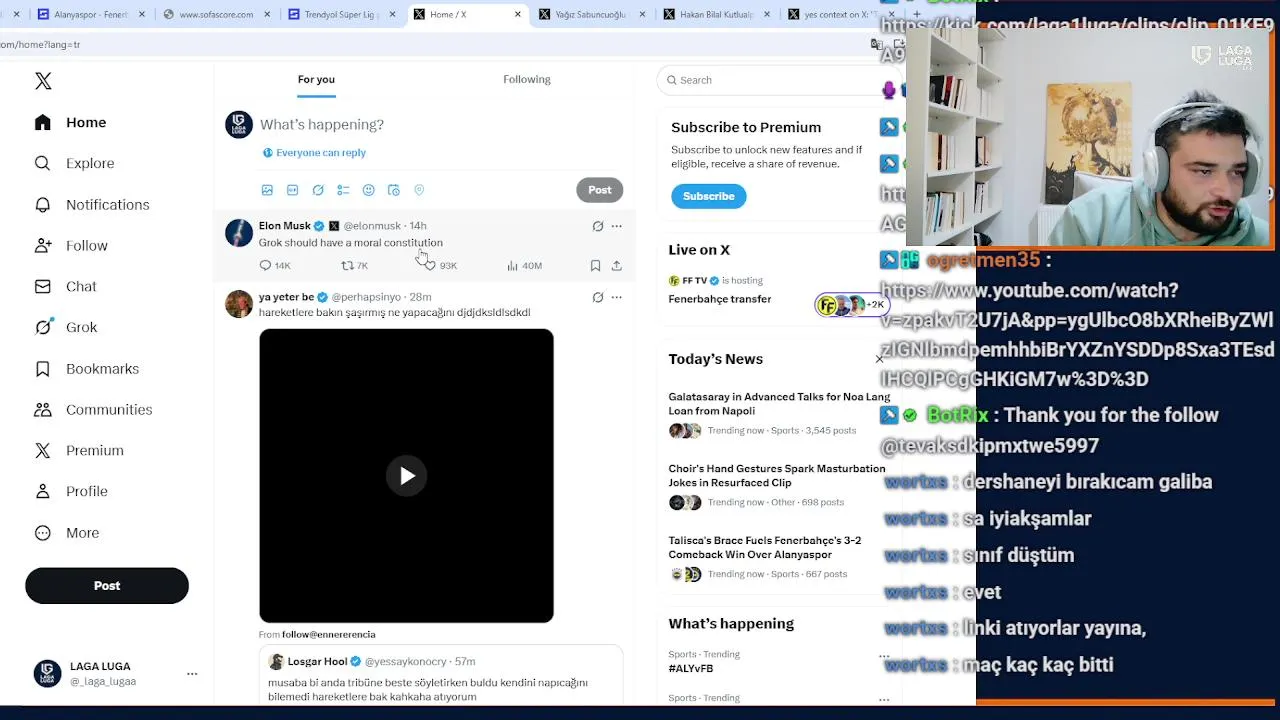Share Elon Musk's post
Viewport: 1280px width, 720px height.
click(x=616, y=265)
